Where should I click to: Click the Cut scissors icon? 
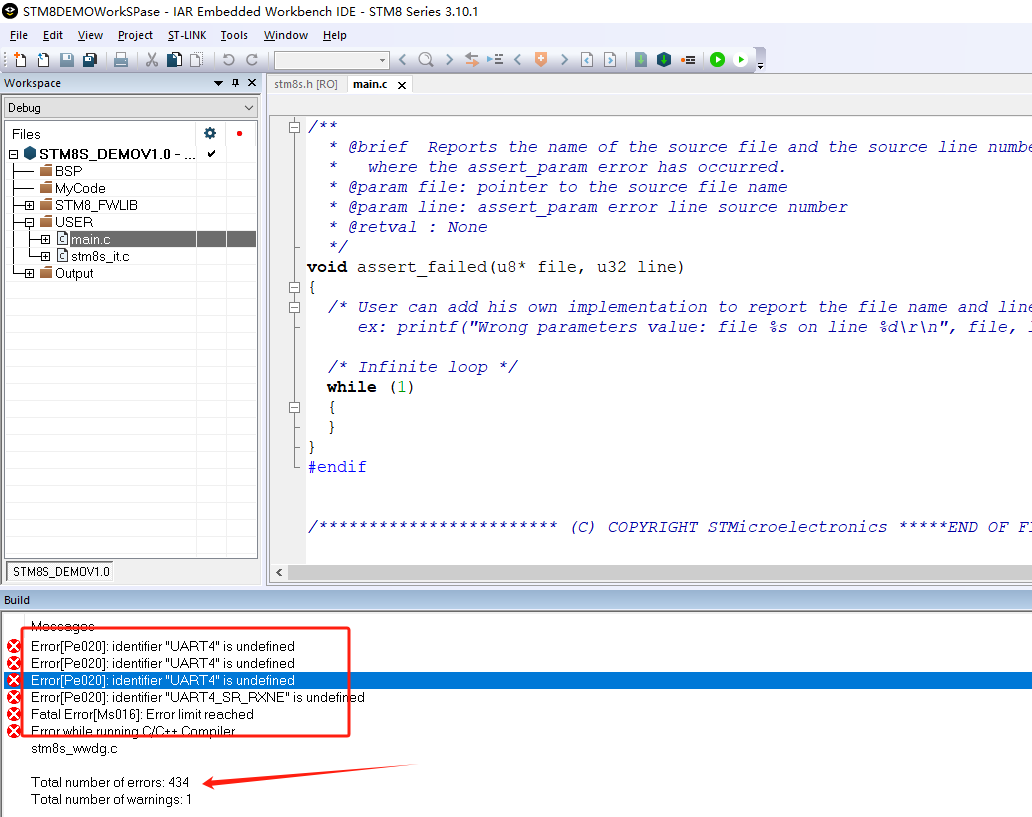click(151, 60)
